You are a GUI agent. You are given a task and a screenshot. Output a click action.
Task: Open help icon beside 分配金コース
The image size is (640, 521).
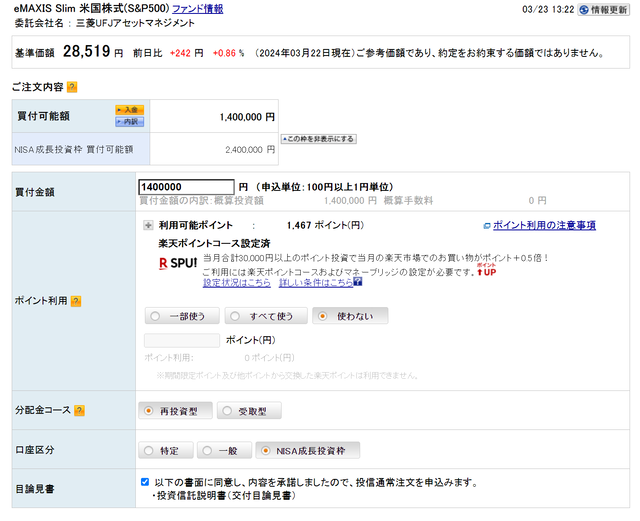(80, 410)
